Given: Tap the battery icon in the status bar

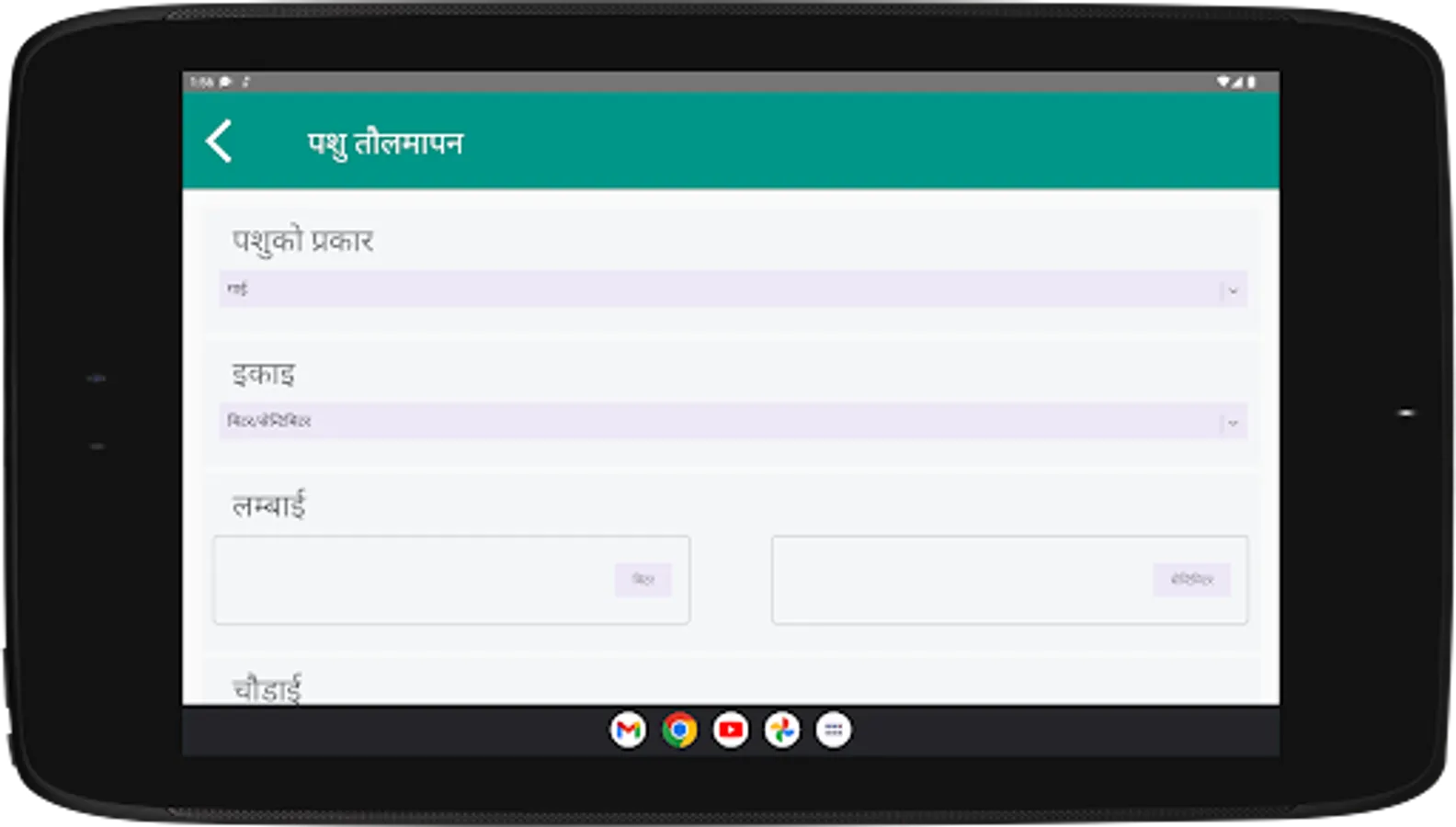Looking at the screenshot, I should [x=1252, y=82].
